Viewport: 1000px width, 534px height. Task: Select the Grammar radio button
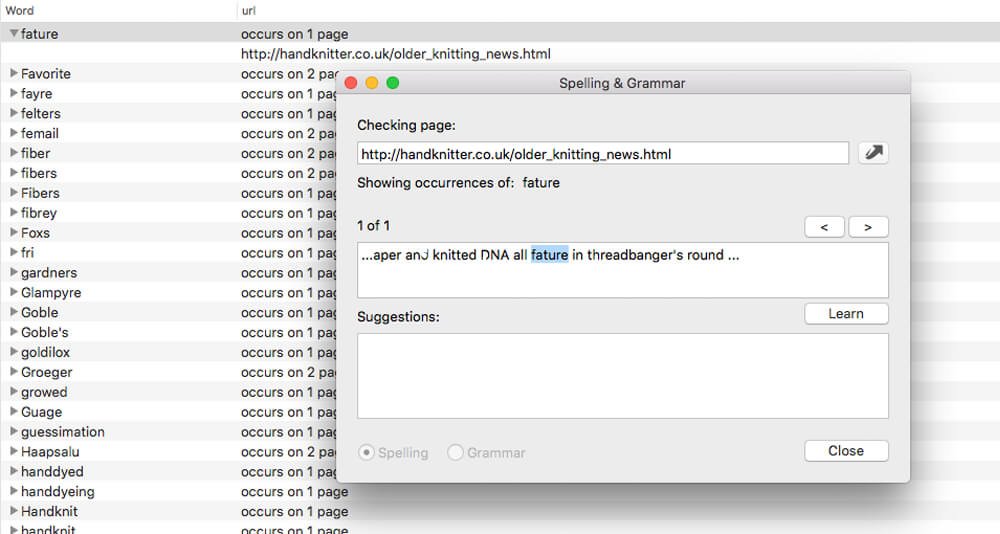tap(456, 453)
